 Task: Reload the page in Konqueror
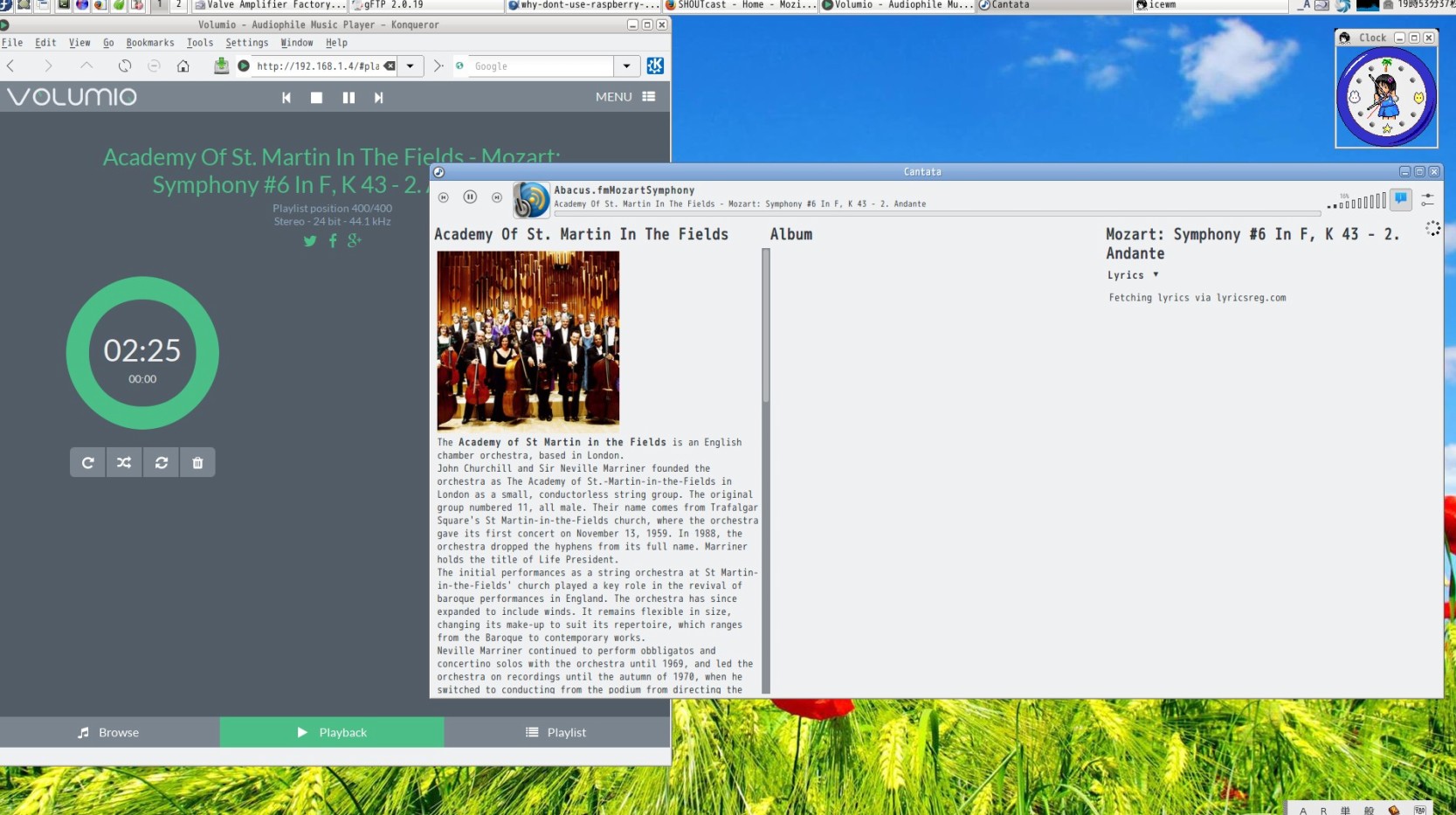[x=125, y=66]
